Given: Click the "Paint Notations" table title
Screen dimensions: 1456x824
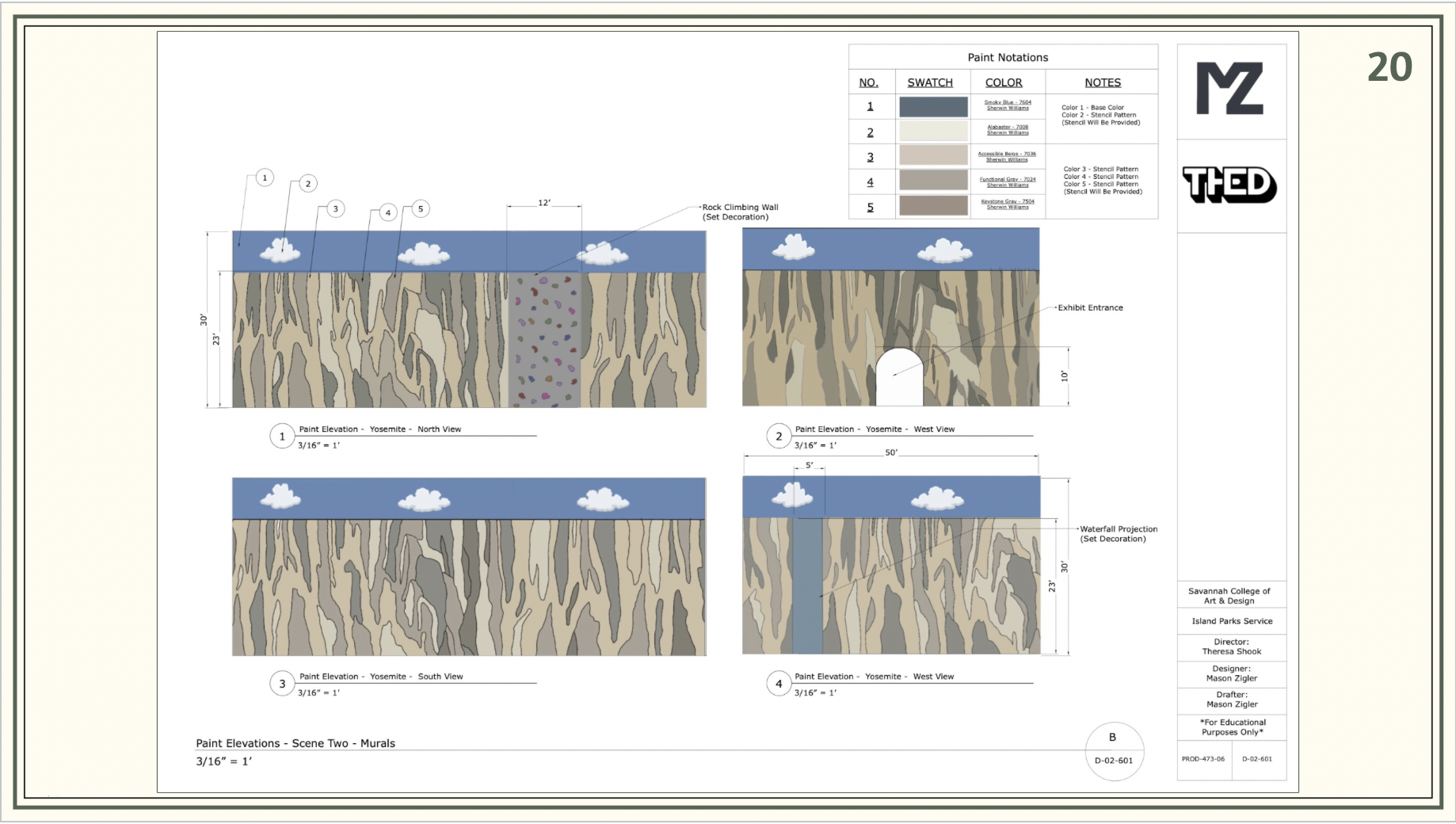Looking at the screenshot, I should coord(1008,57).
